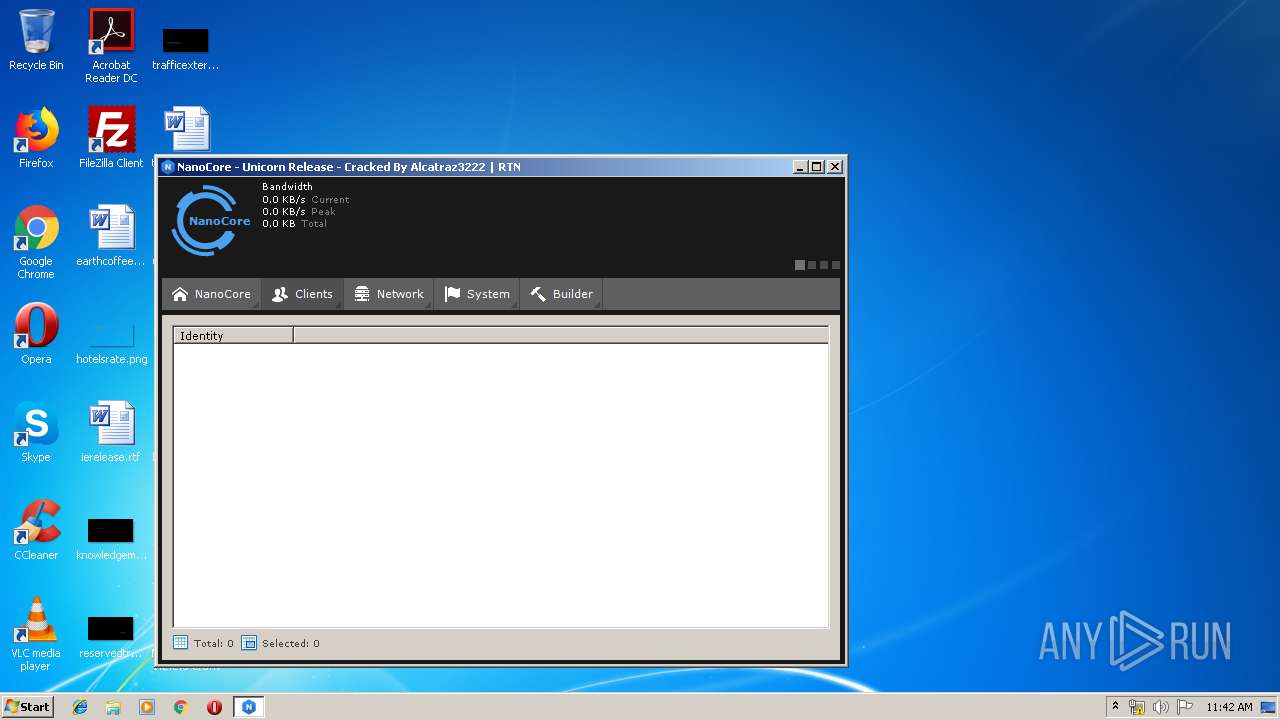Click the NanoCore logo in header
Screen dimensions: 1280x720
[x=211, y=220]
